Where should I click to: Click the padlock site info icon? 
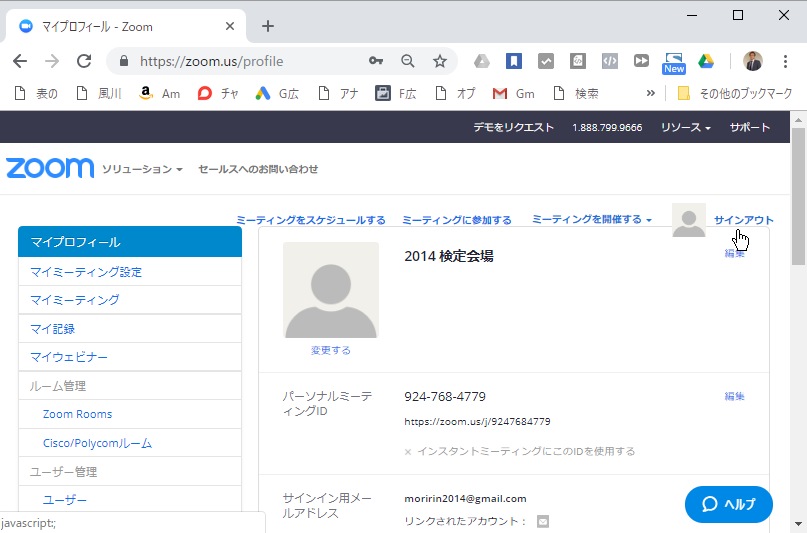pyautogui.click(x=124, y=61)
